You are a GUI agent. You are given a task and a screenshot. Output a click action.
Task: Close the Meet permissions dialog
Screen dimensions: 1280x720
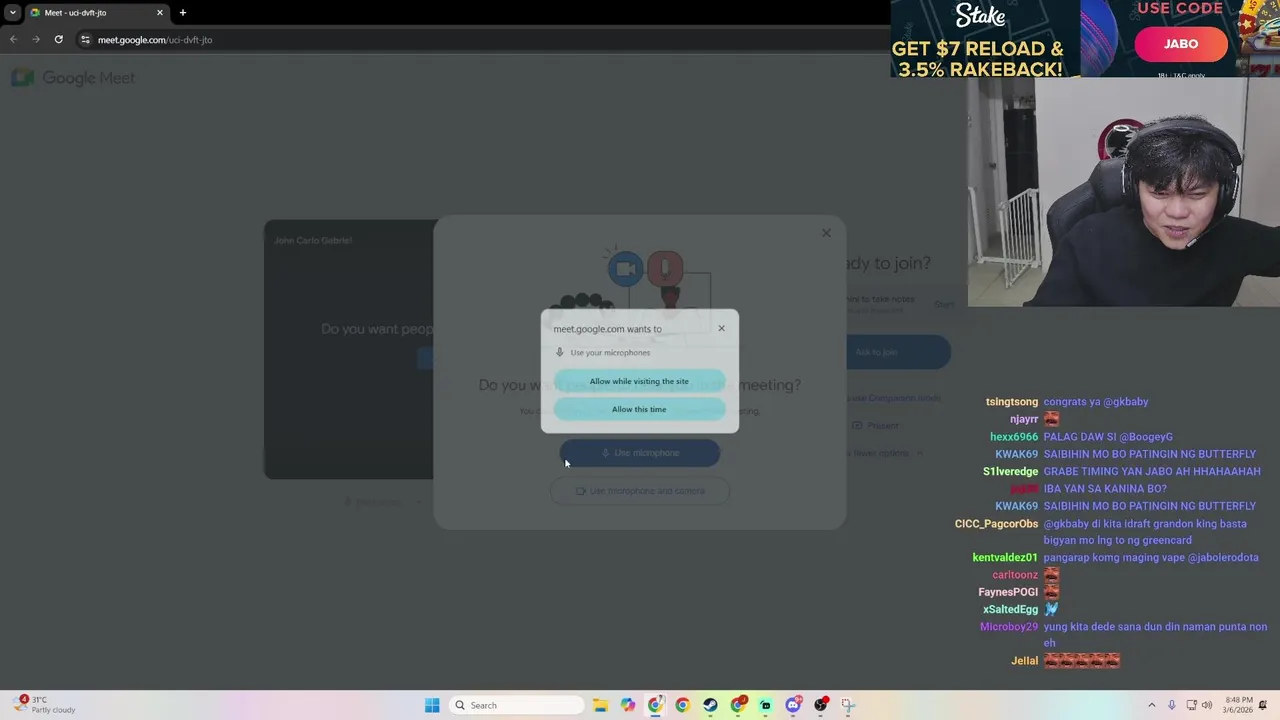point(826,233)
